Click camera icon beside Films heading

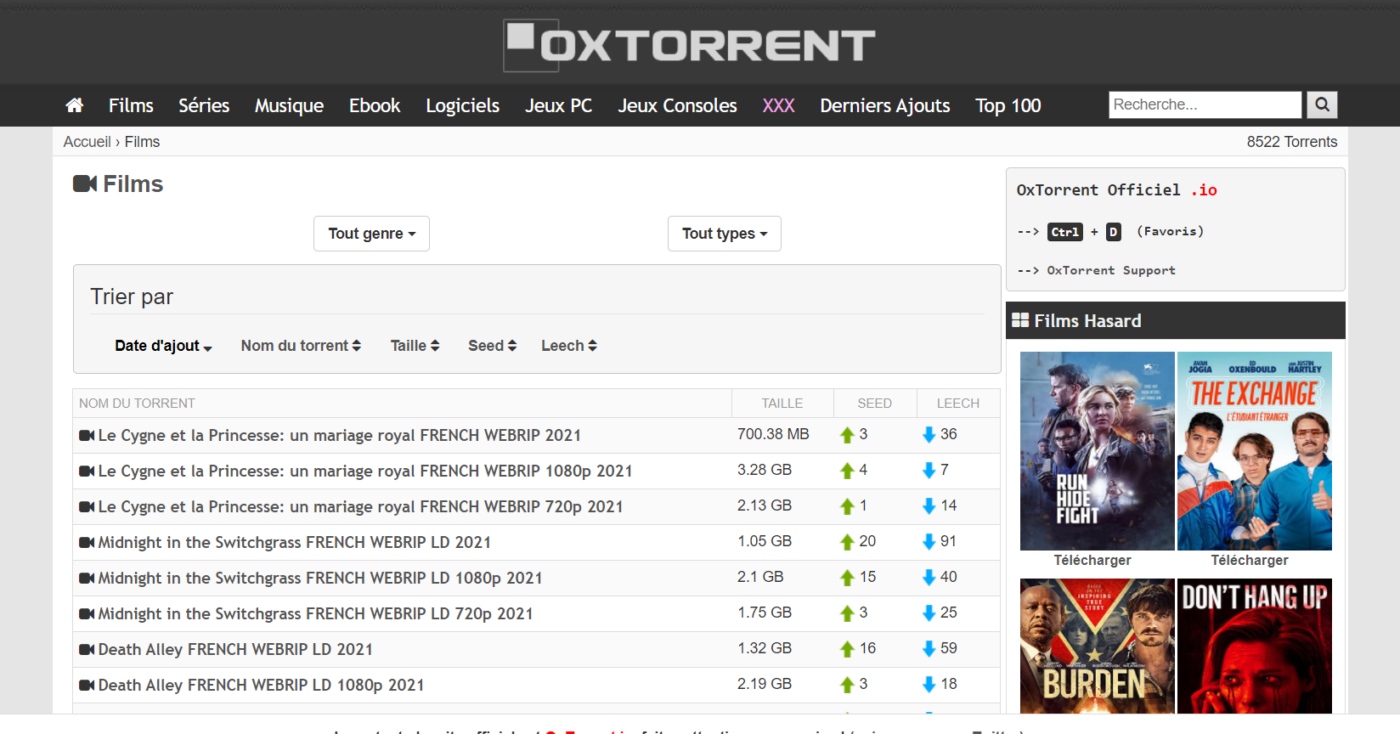click(85, 184)
